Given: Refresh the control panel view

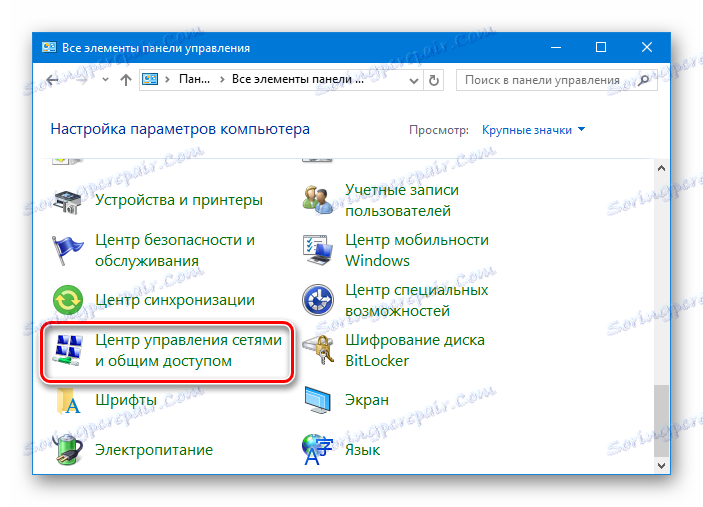Looking at the screenshot, I should tap(434, 81).
